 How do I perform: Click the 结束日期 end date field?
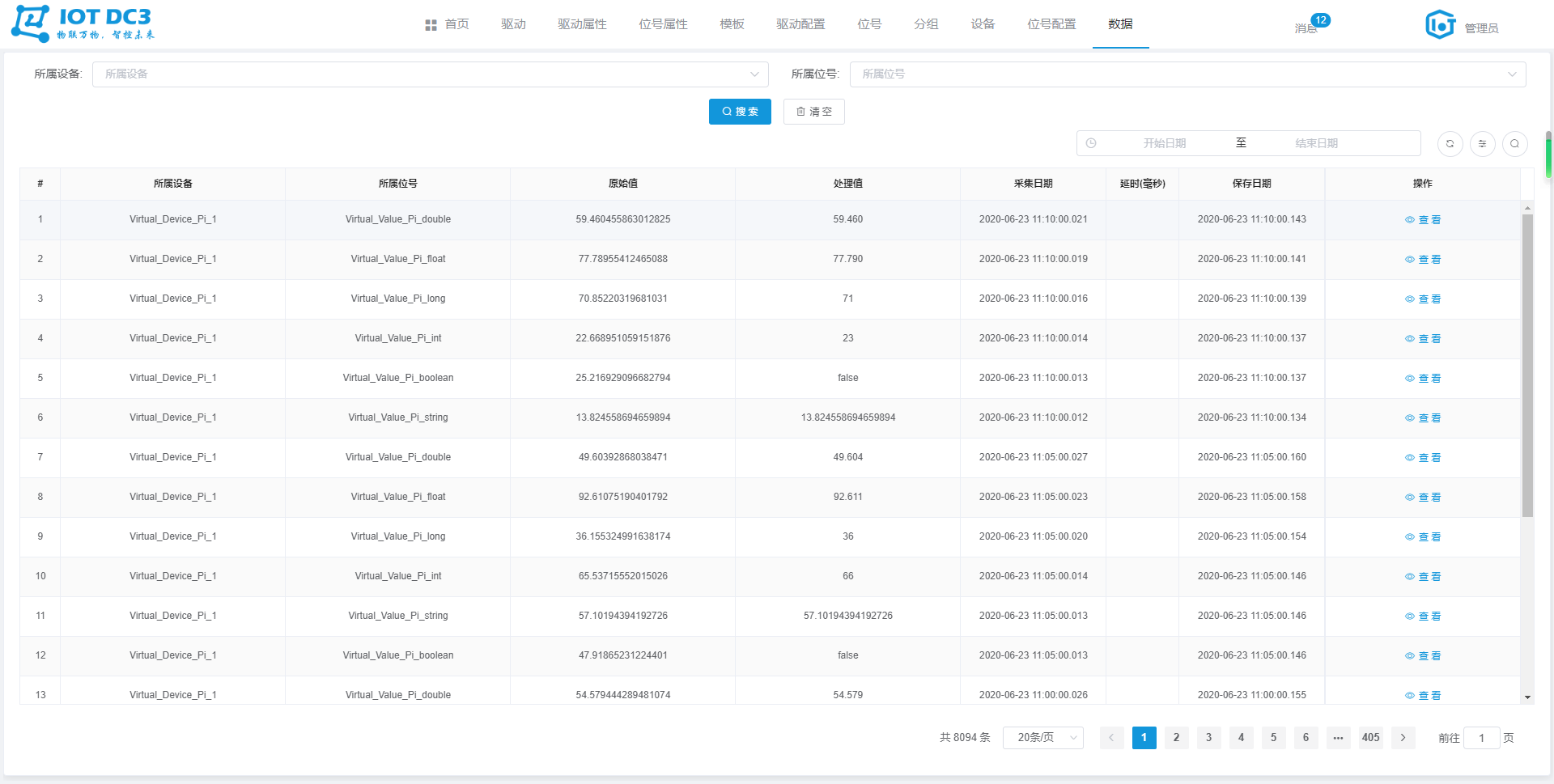[x=1316, y=143]
